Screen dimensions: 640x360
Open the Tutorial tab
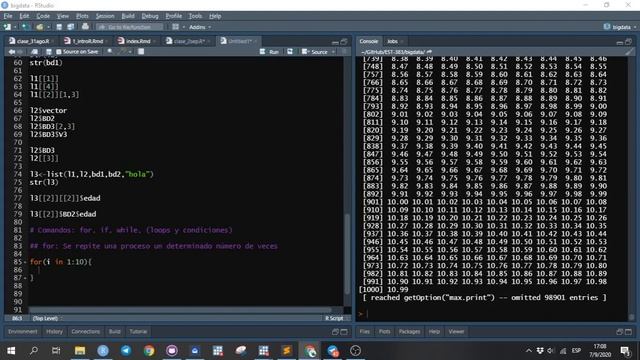[138, 331]
